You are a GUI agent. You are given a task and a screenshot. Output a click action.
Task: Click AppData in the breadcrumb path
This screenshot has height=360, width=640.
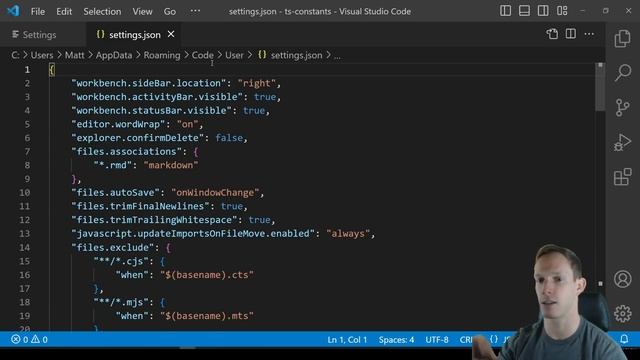(114, 55)
